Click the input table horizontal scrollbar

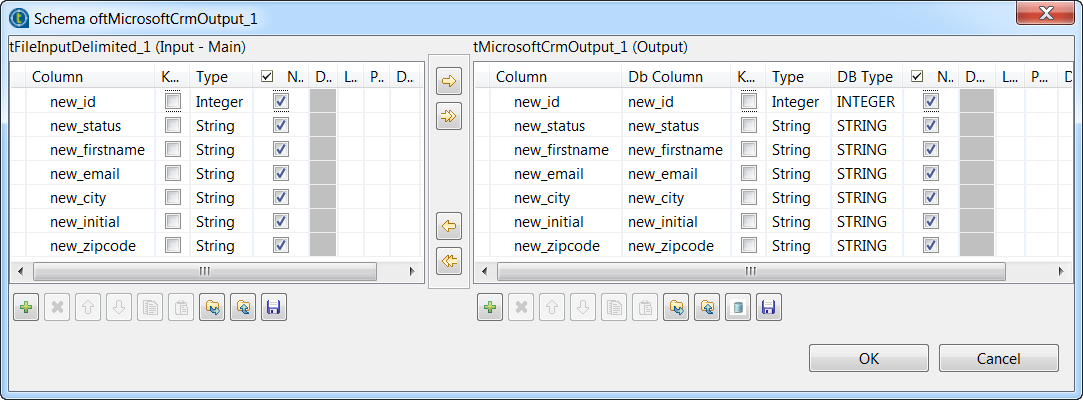204,271
